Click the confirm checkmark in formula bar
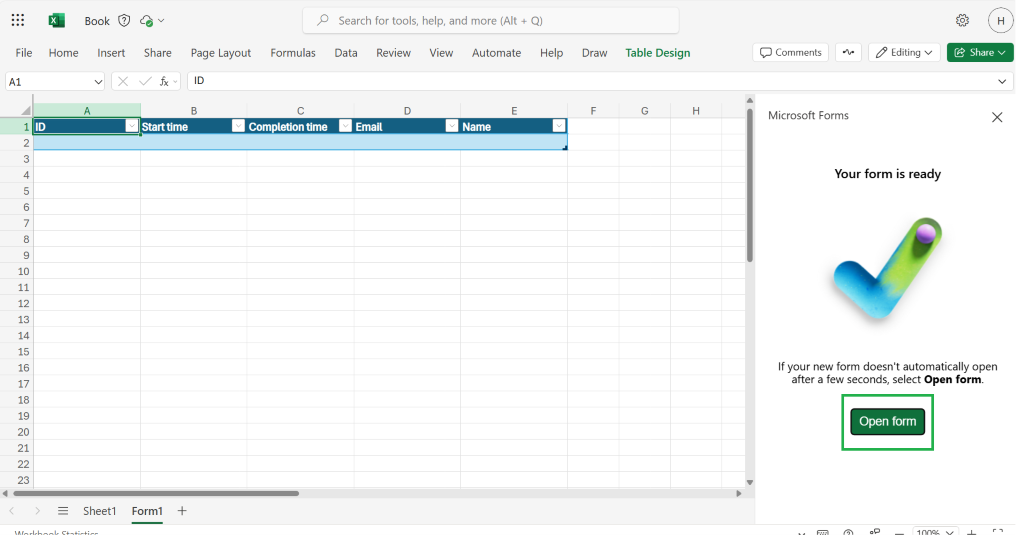Screen dimensions: 1024x538 click(x=145, y=81)
